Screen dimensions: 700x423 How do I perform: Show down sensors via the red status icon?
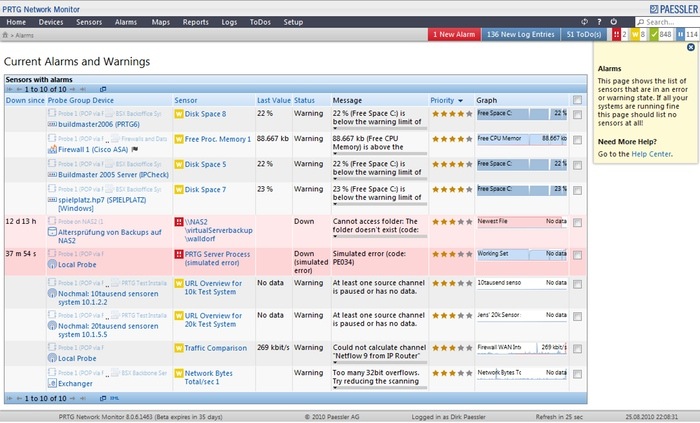point(617,34)
